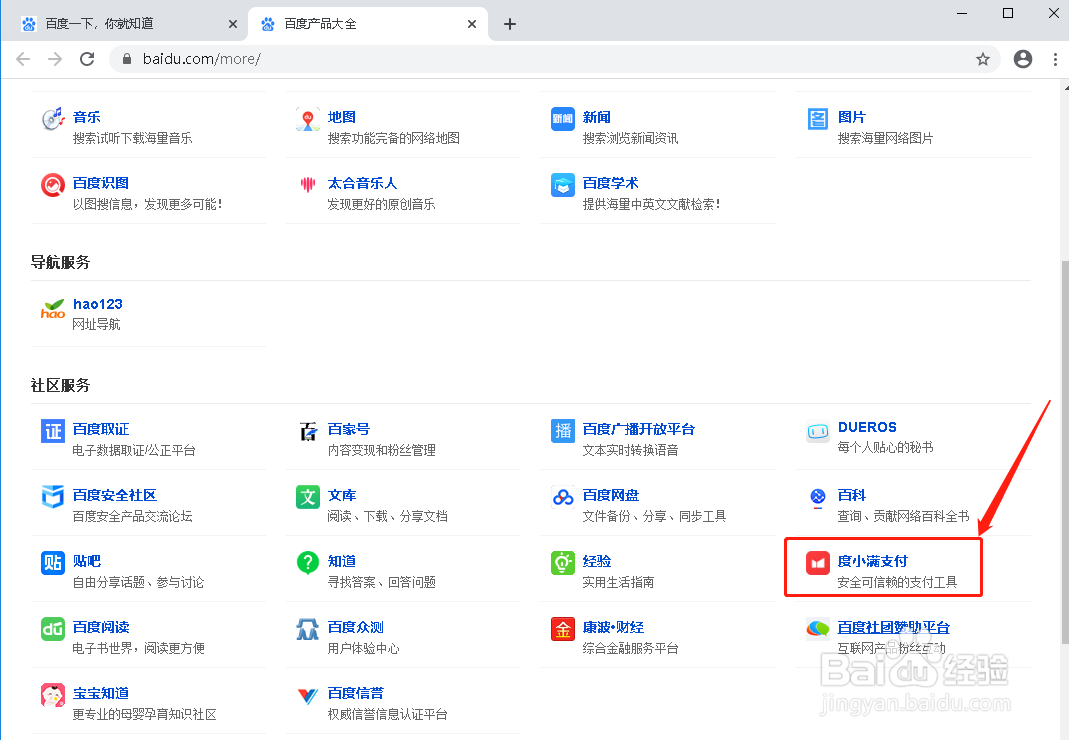
Task: Open the 百度信誉 link
Action: [x=355, y=694]
